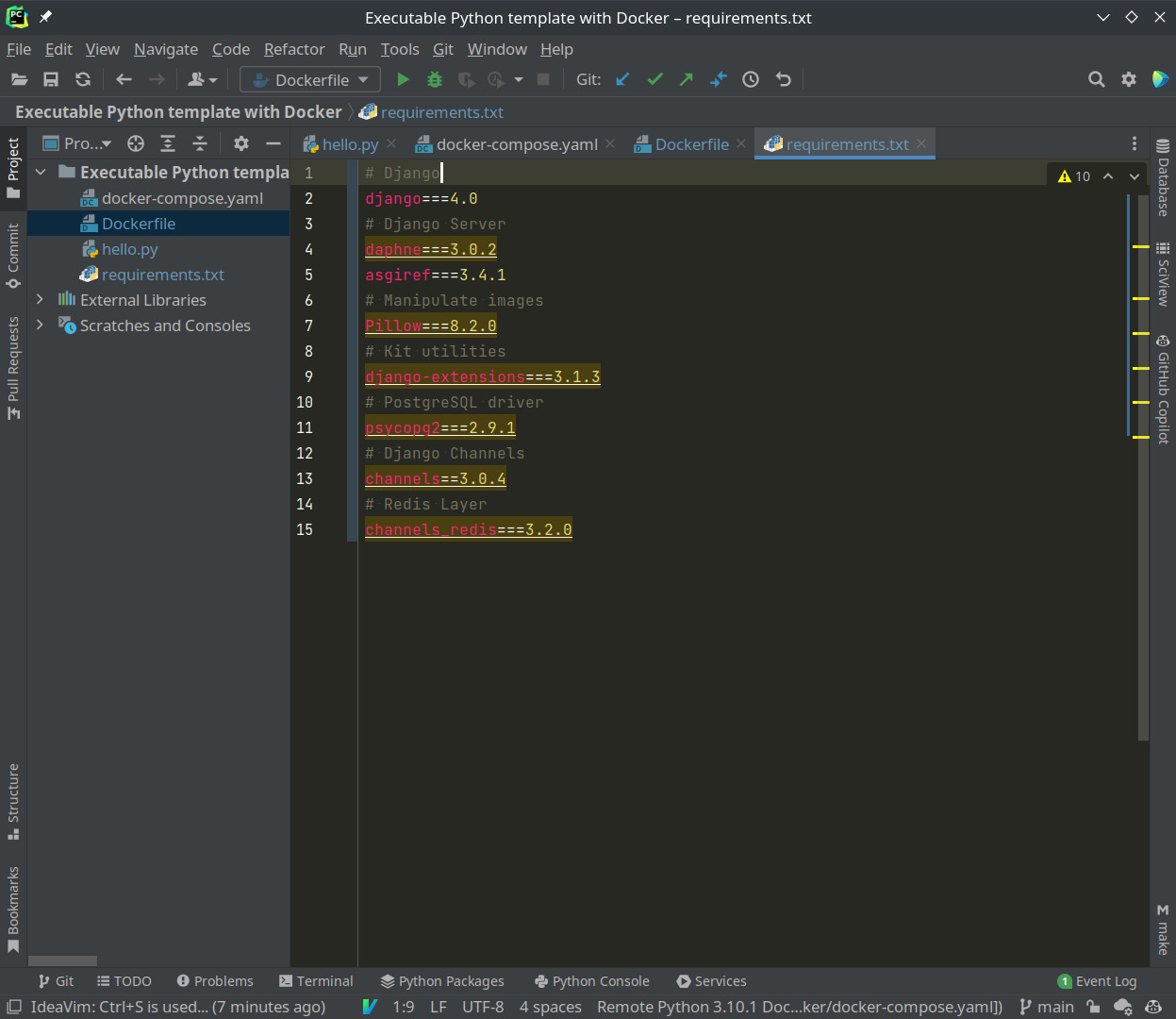Open GitHub Copilot side panel
The width and height of the screenshot is (1176, 1019).
coord(1163,389)
